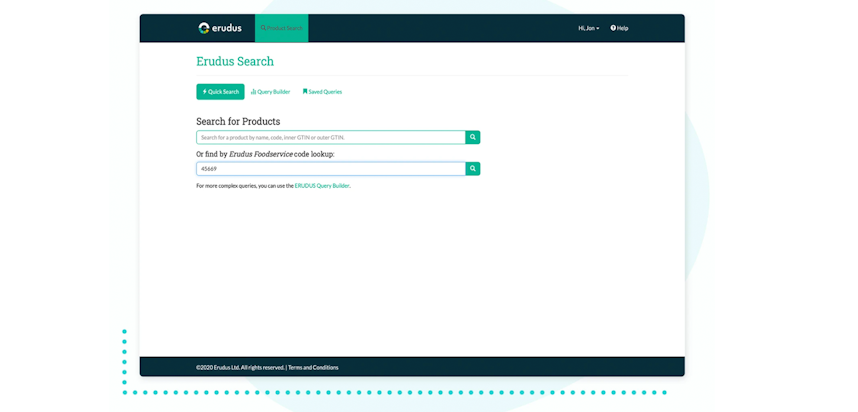This screenshot has width=858, height=412.
Task: Click the Search for Products heading
Action: (238, 121)
